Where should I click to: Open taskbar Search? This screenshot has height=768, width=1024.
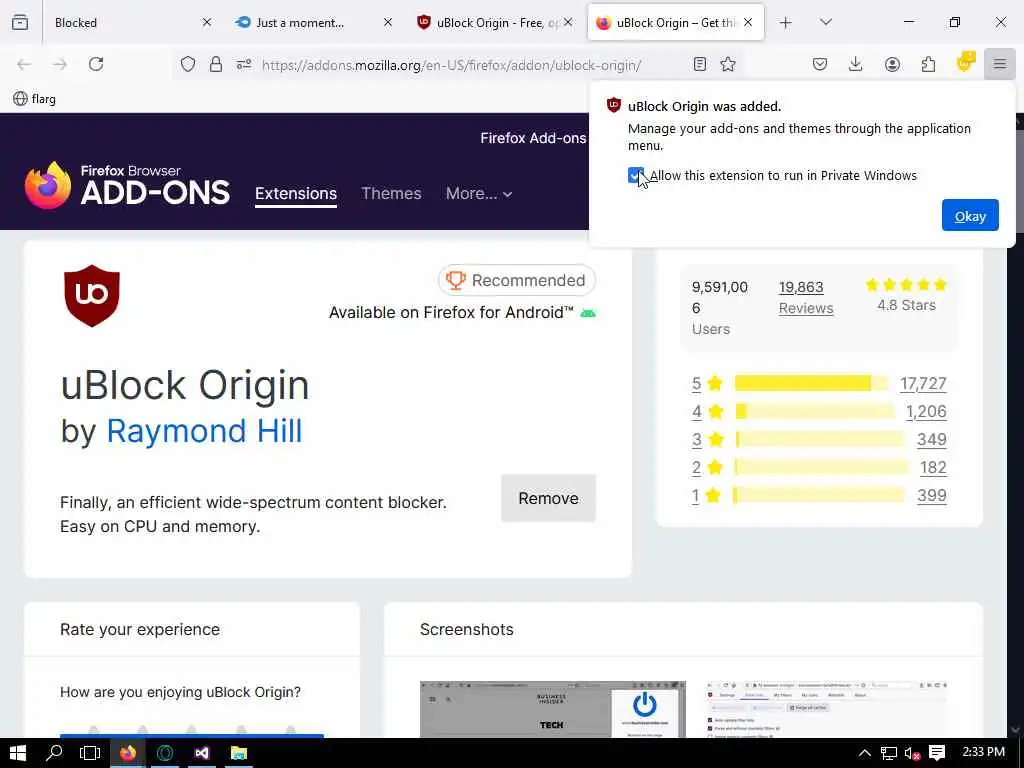pos(54,753)
